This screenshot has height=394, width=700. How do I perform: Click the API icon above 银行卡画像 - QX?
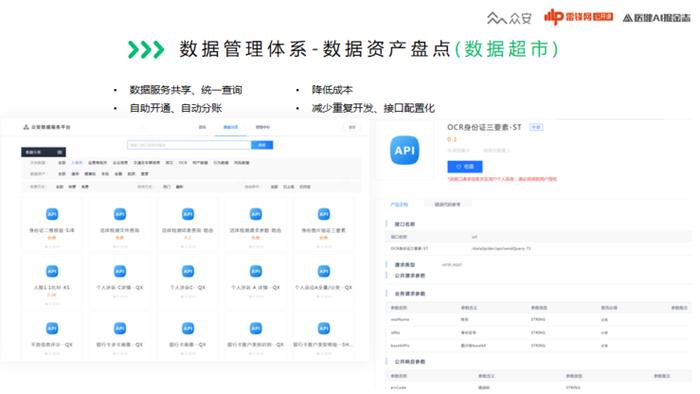pyautogui.click(x=188, y=328)
